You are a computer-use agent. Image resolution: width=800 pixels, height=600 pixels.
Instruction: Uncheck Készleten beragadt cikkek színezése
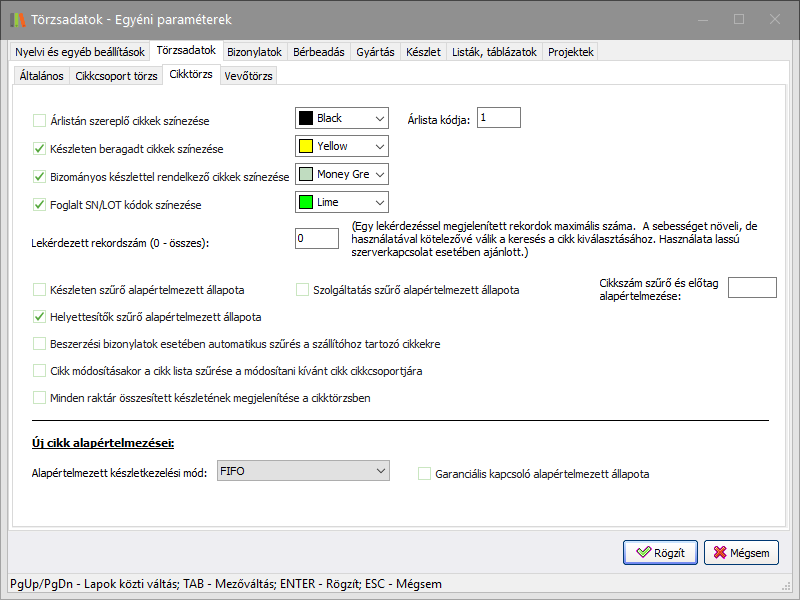40,149
